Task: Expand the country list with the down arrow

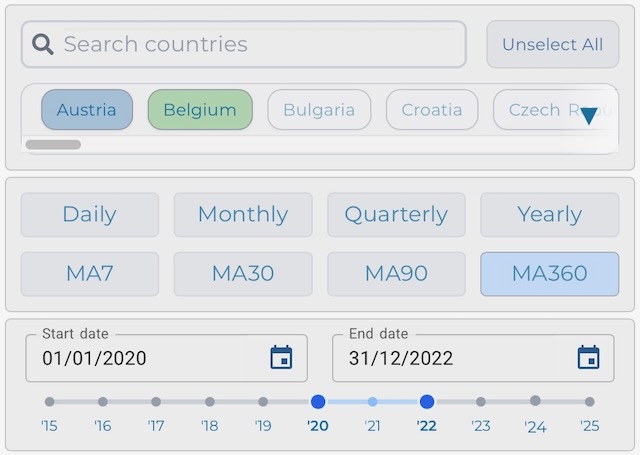Action: coord(589,116)
